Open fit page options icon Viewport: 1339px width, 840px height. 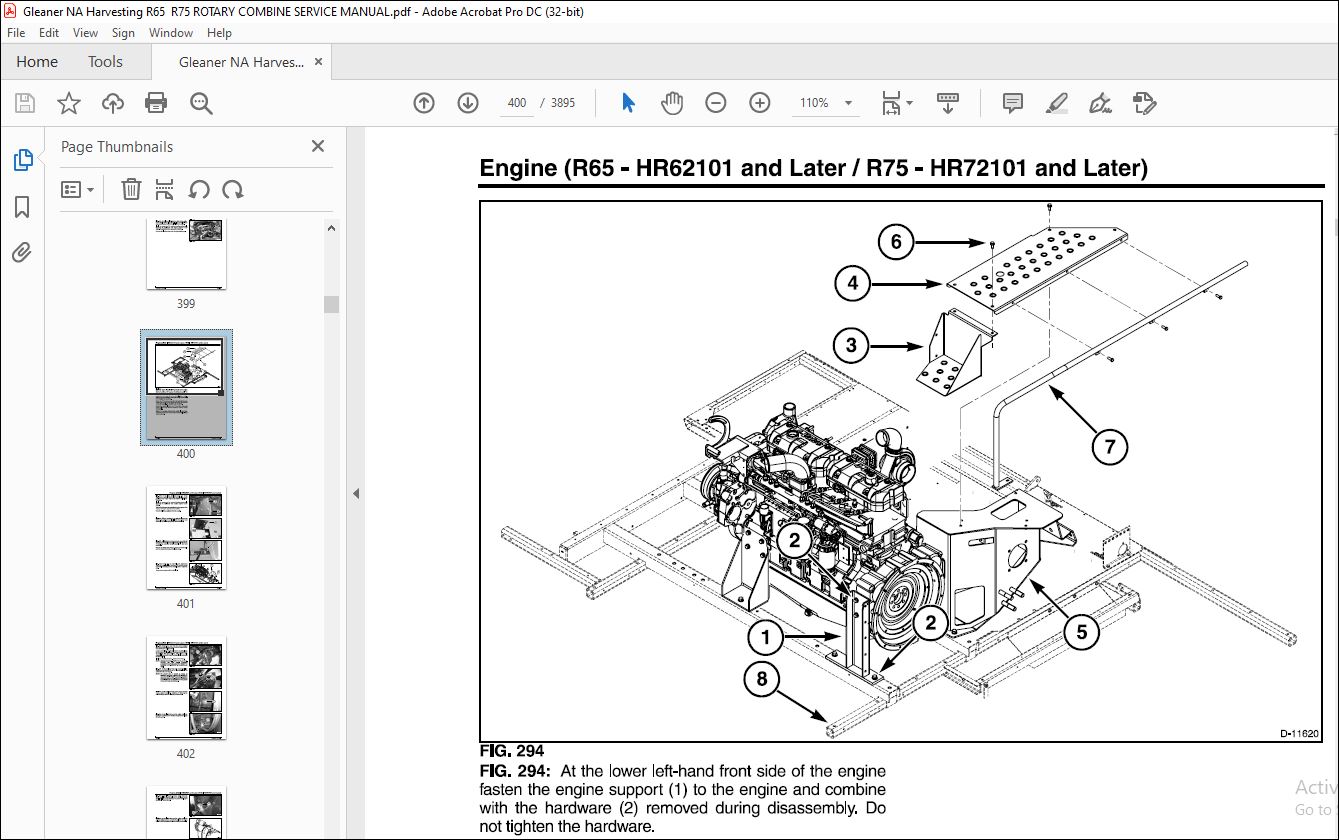coord(896,103)
